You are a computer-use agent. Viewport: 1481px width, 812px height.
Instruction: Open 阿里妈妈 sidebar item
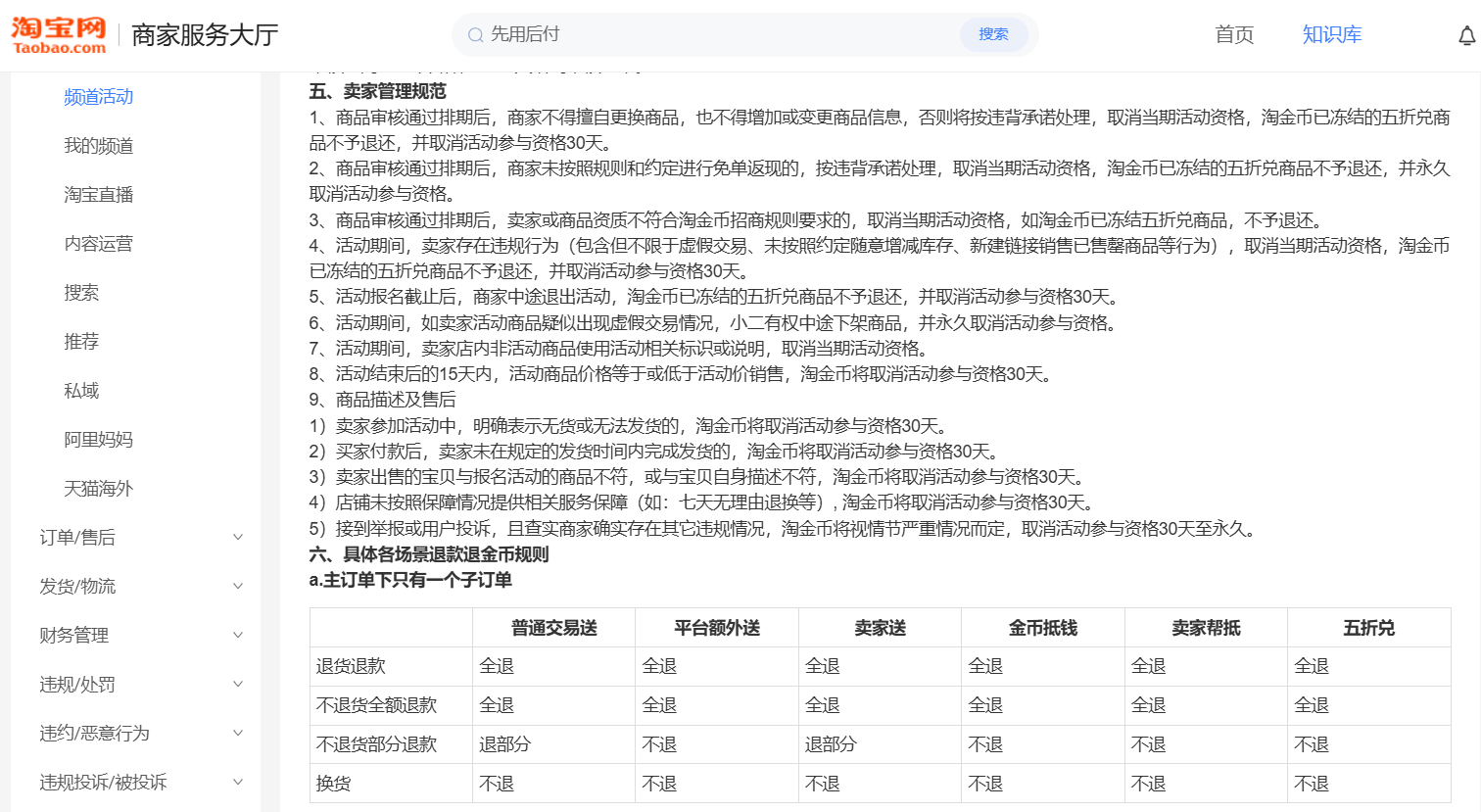[99, 440]
